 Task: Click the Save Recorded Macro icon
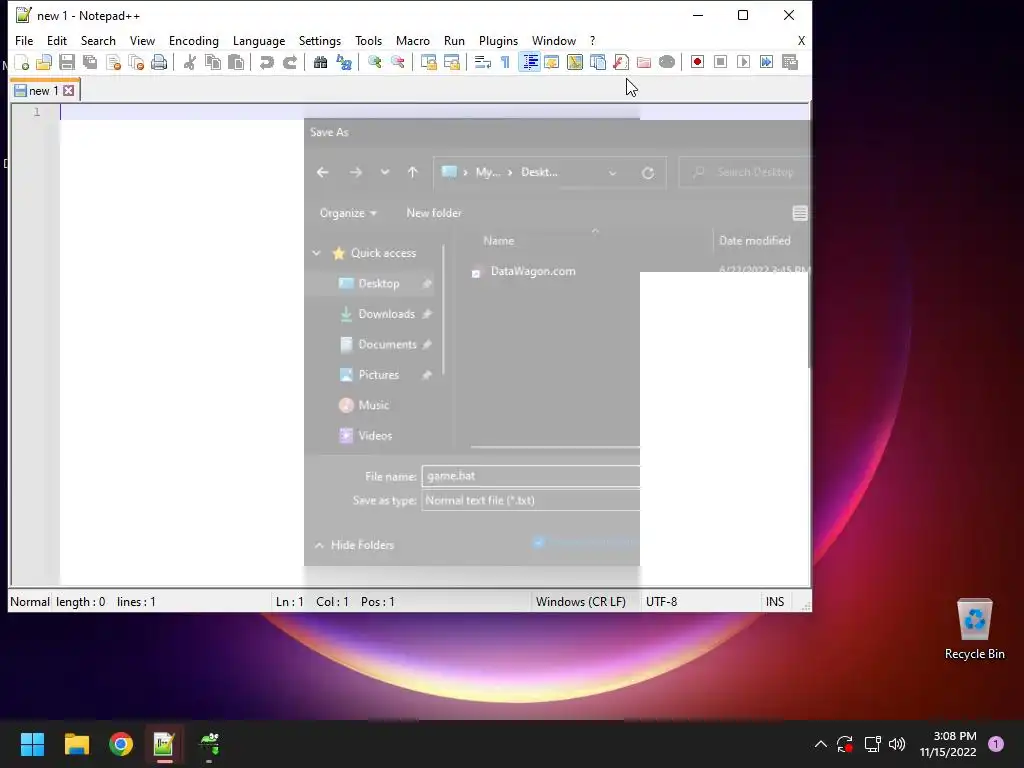pyautogui.click(x=790, y=62)
